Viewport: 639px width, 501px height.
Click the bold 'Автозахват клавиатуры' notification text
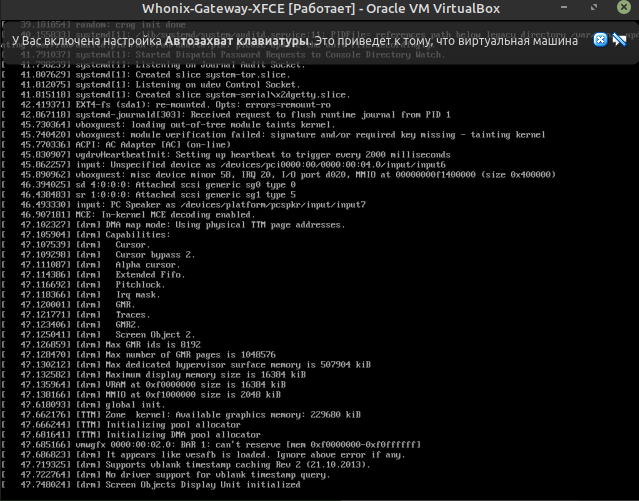237,41
